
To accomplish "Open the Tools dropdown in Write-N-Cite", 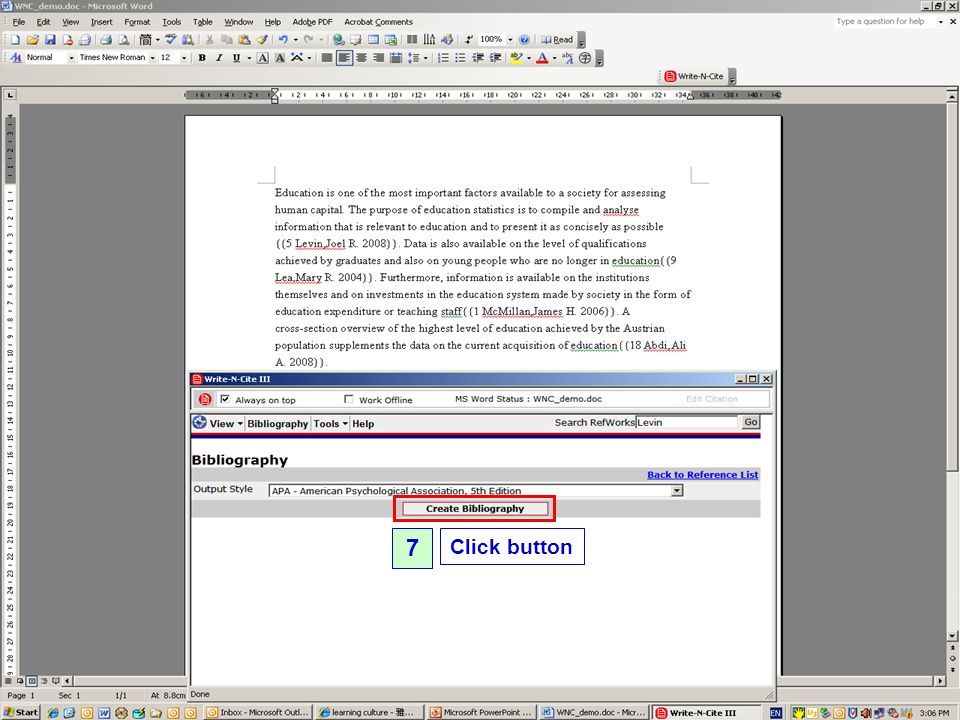I will pos(331,424).
